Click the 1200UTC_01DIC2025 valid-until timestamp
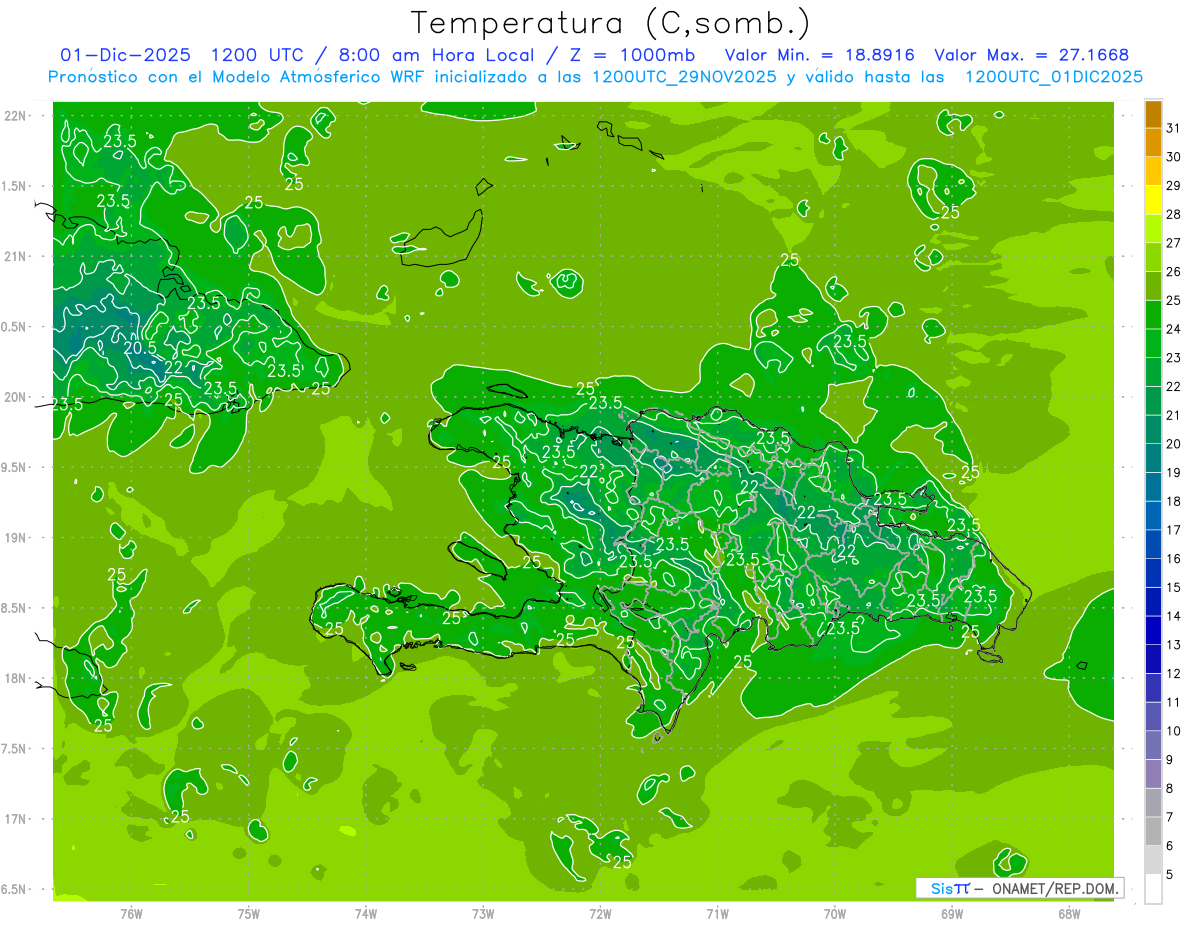 [1053, 77]
